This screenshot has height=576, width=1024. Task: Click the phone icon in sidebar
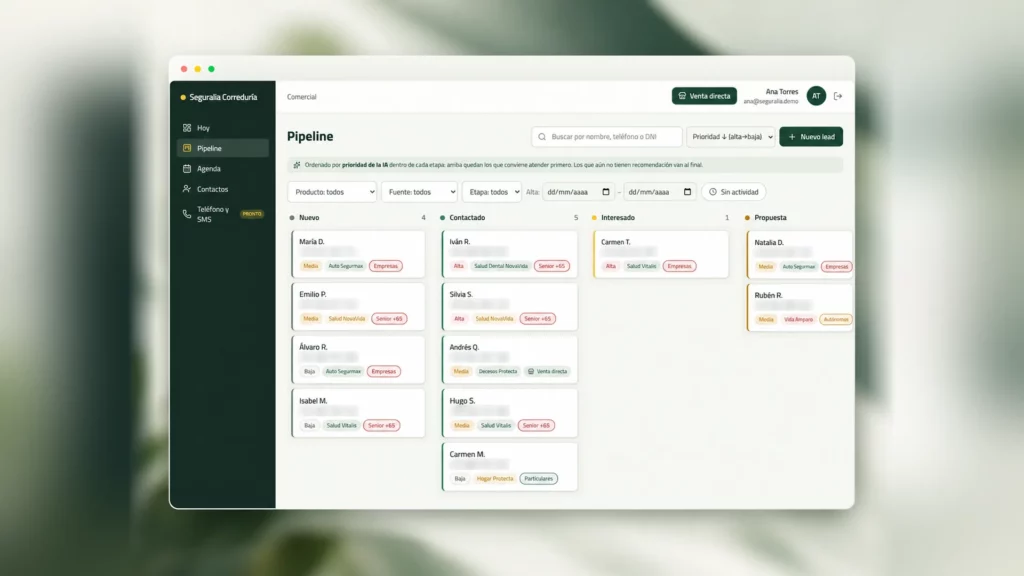tap(187, 214)
